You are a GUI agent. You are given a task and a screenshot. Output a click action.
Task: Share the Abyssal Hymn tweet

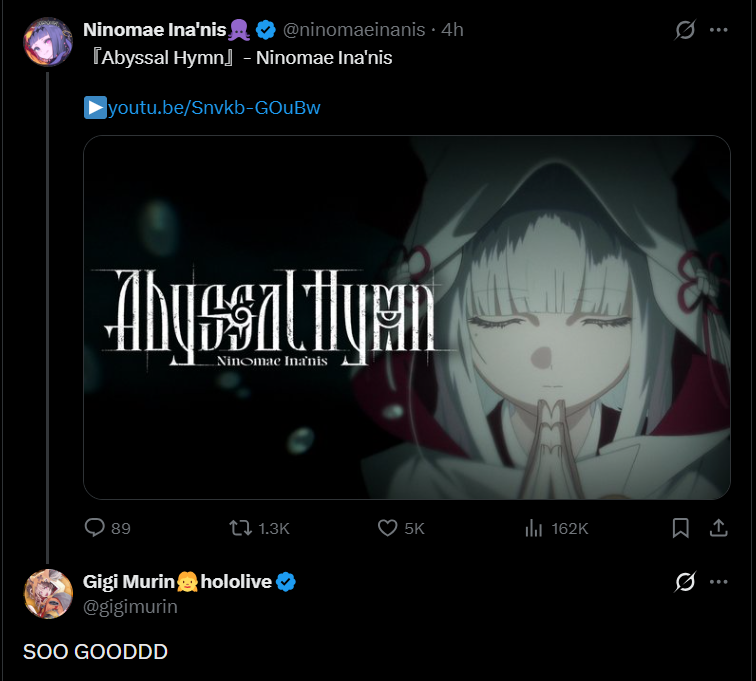click(x=718, y=528)
